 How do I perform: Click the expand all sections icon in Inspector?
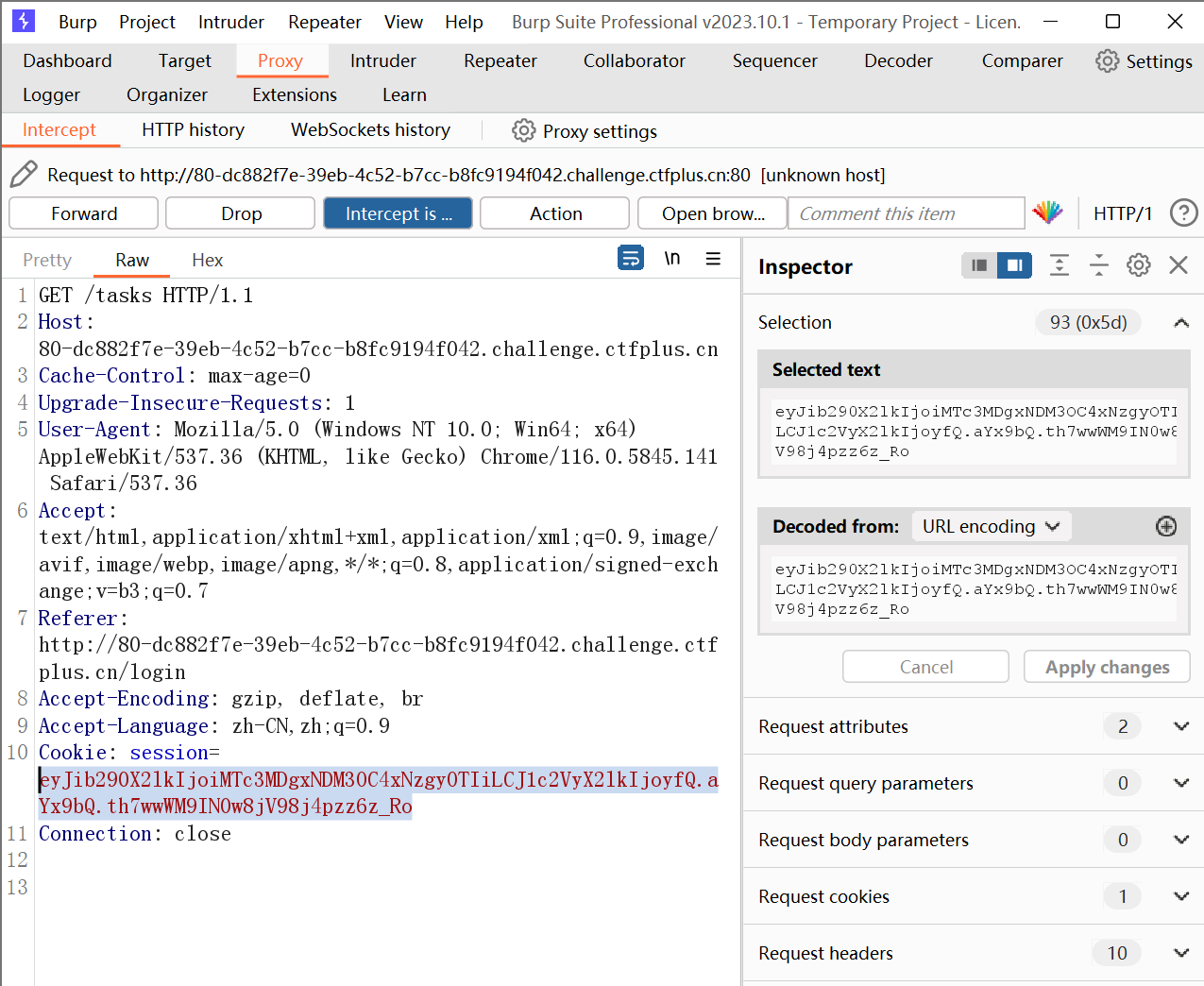[1060, 265]
